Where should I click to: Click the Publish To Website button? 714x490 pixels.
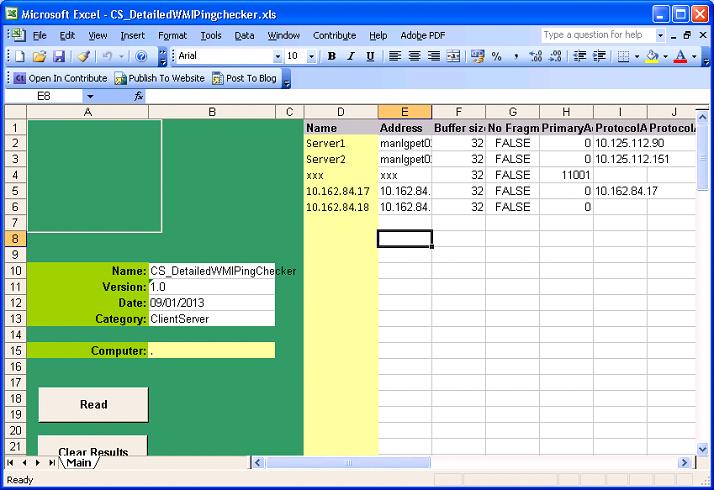pos(160,78)
